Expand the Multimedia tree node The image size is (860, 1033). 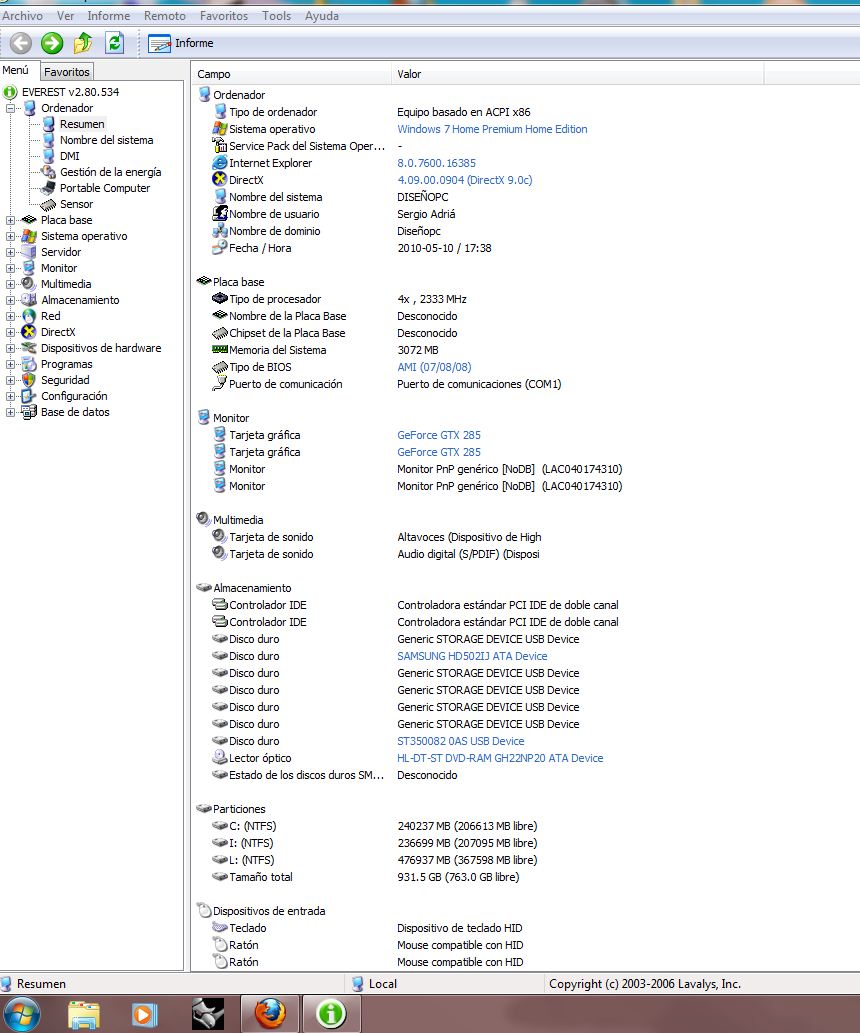(10, 284)
